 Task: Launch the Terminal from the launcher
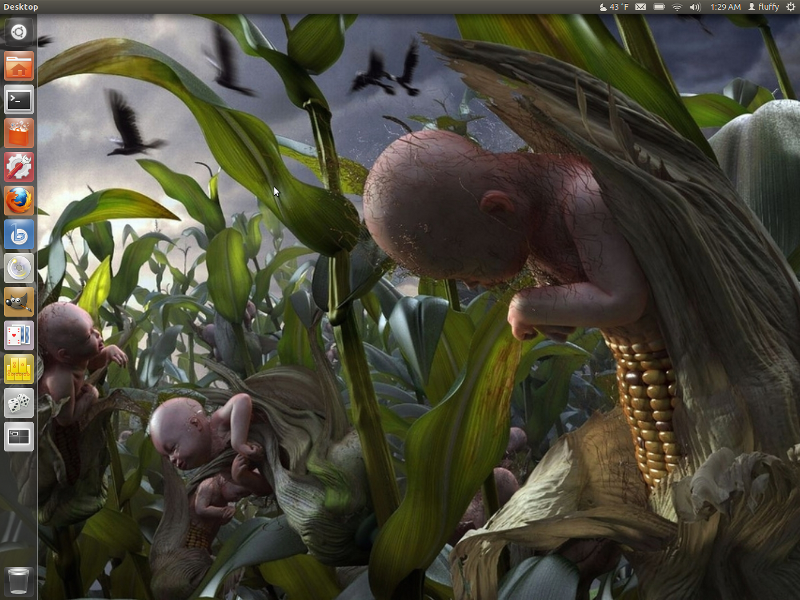point(19,99)
